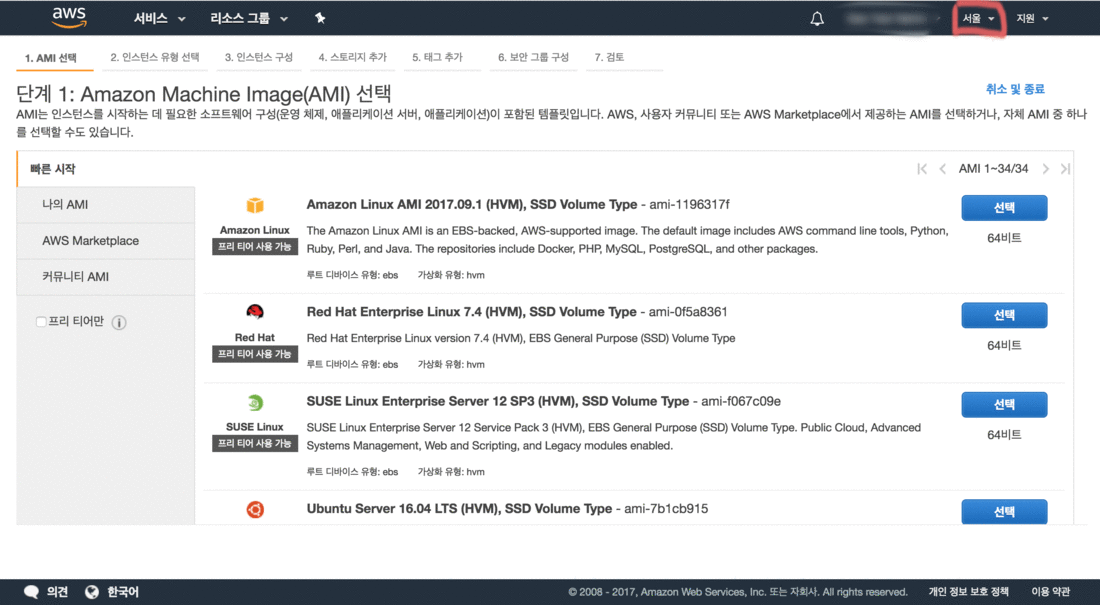The image size is (1100, 605).
Task: Click the 64비트 label for Amazon Linux
Action: coord(1004,238)
